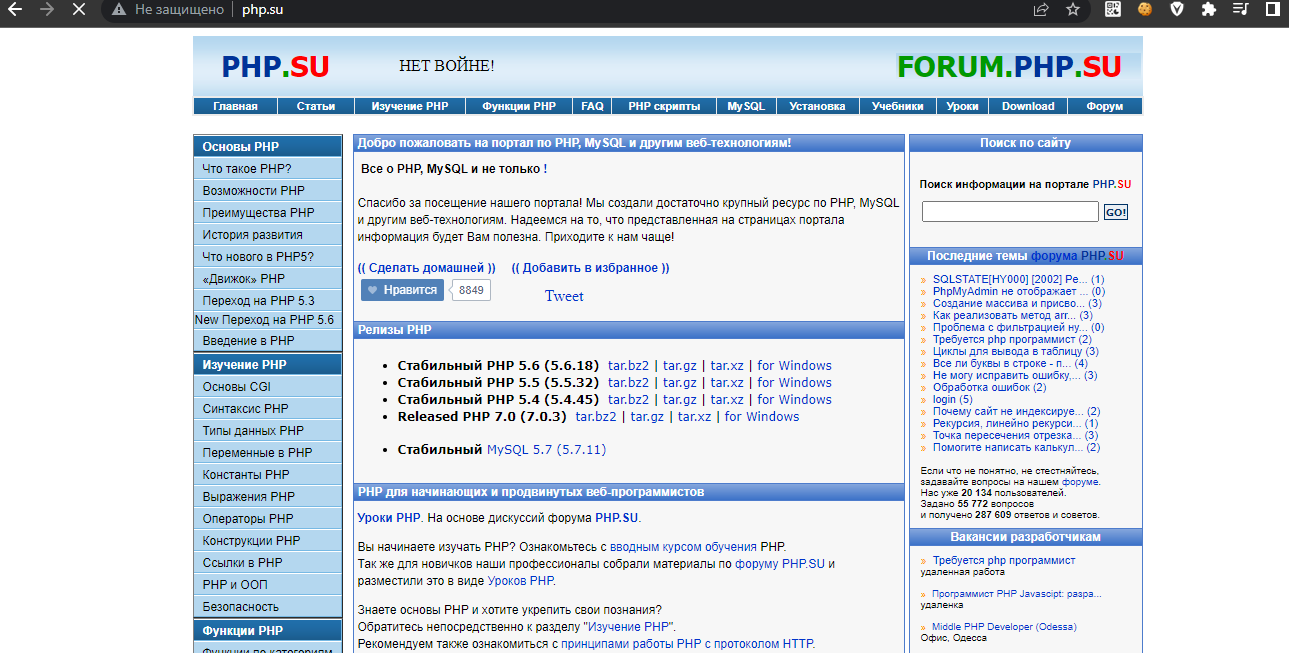Open 'Что такое PHP?' sidebar link
The height and width of the screenshot is (653, 1289).
point(247,169)
